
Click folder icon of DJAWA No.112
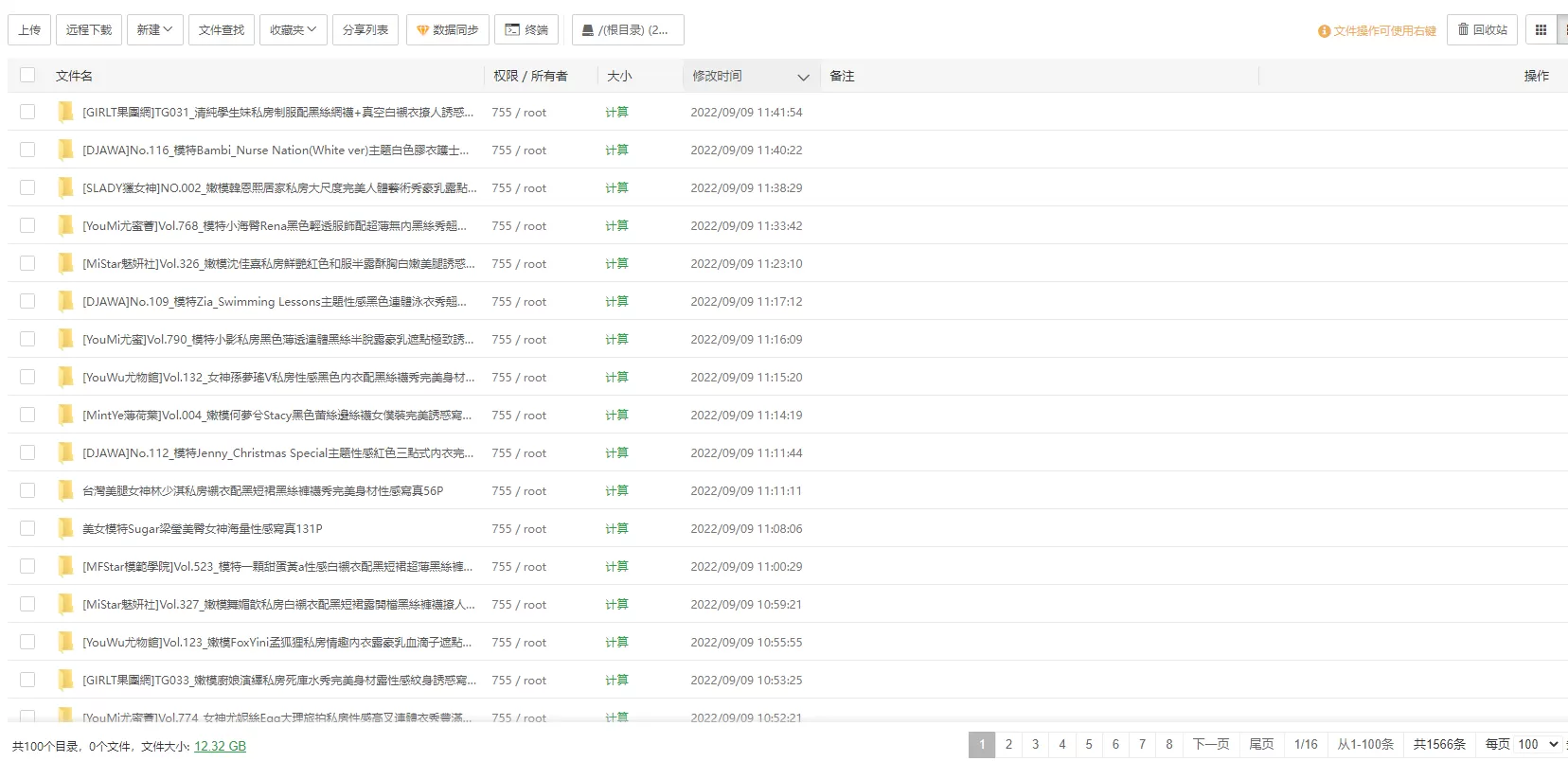click(65, 452)
